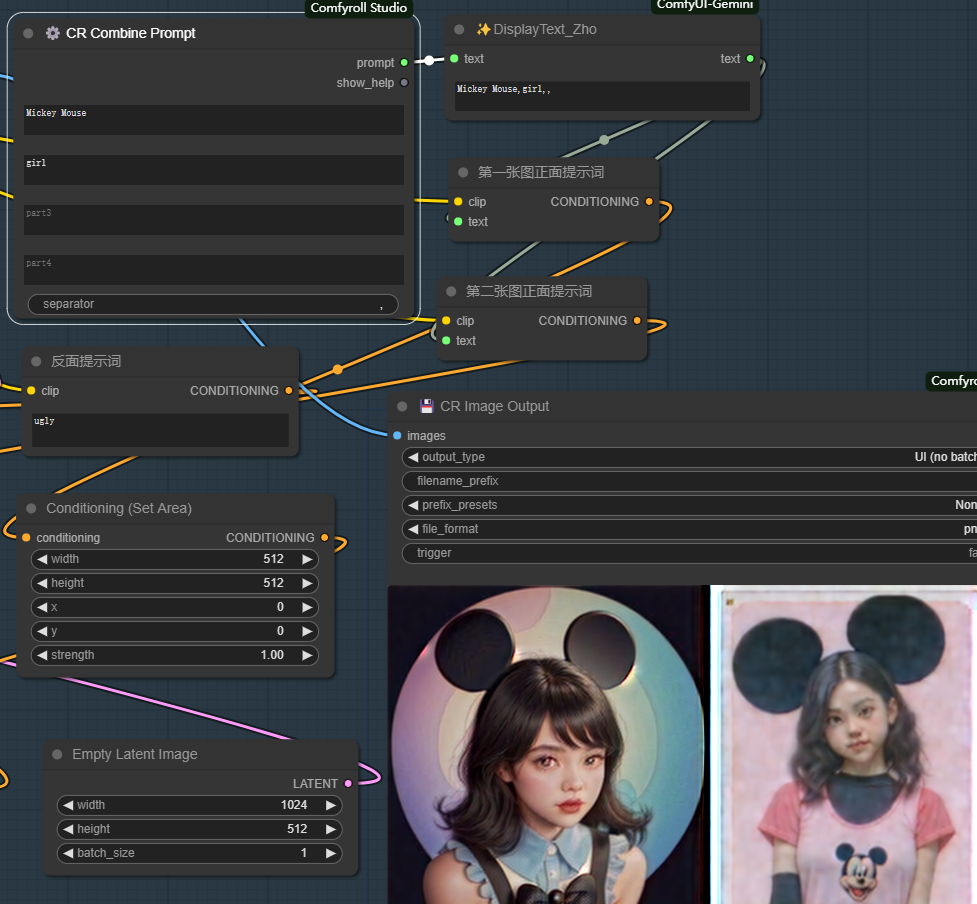Click collapse dot on 第二张图正面提示词 node

451,291
